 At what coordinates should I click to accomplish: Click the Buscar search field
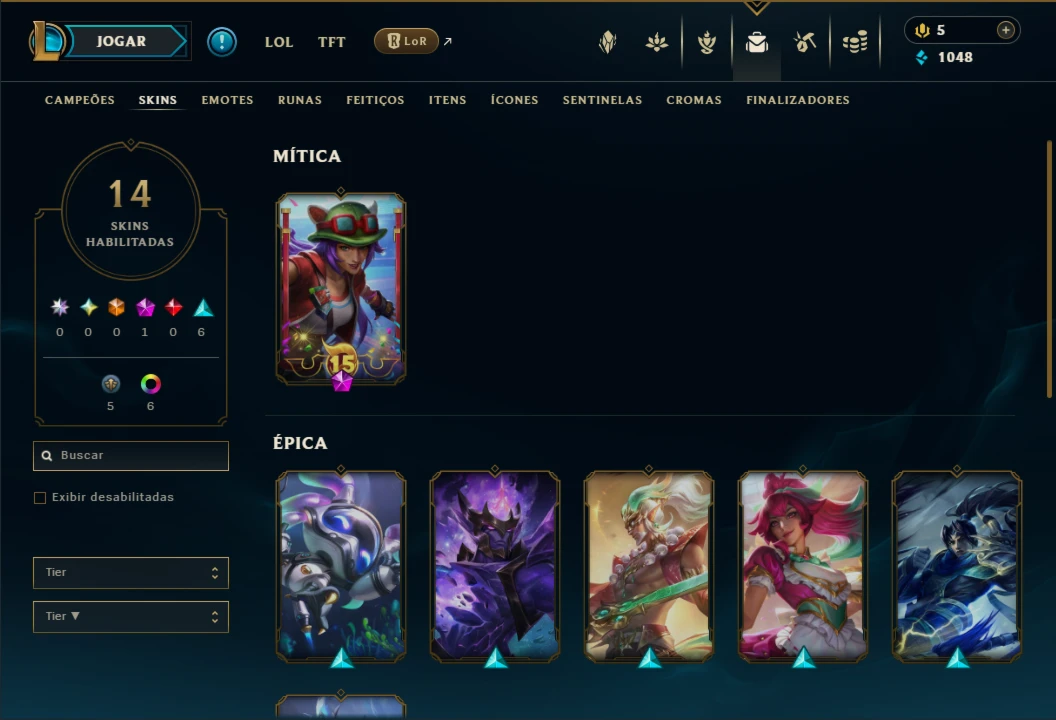pos(131,456)
